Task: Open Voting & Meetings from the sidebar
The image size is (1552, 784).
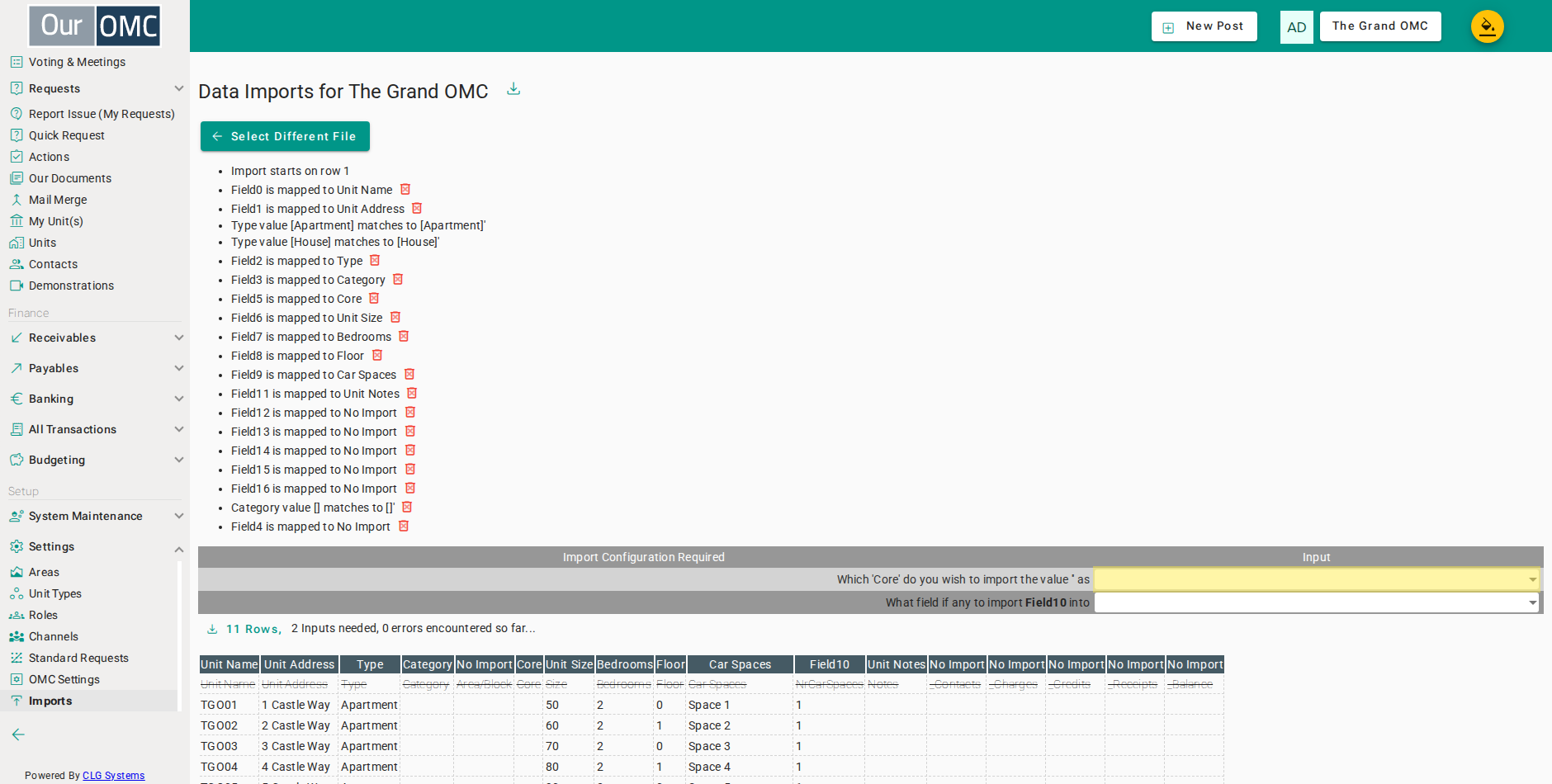Action: tap(77, 62)
